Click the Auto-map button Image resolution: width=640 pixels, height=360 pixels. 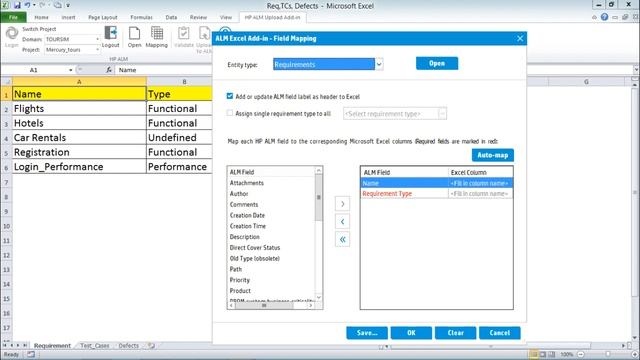coord(493,155)
